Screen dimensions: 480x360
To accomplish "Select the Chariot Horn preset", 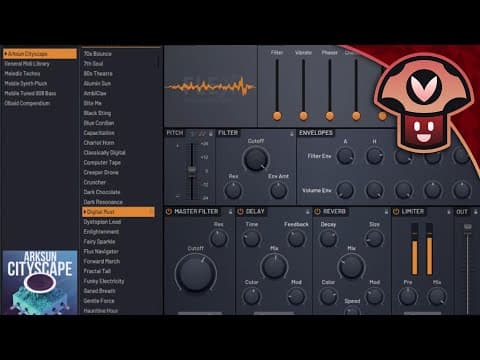I will [99, 143].
